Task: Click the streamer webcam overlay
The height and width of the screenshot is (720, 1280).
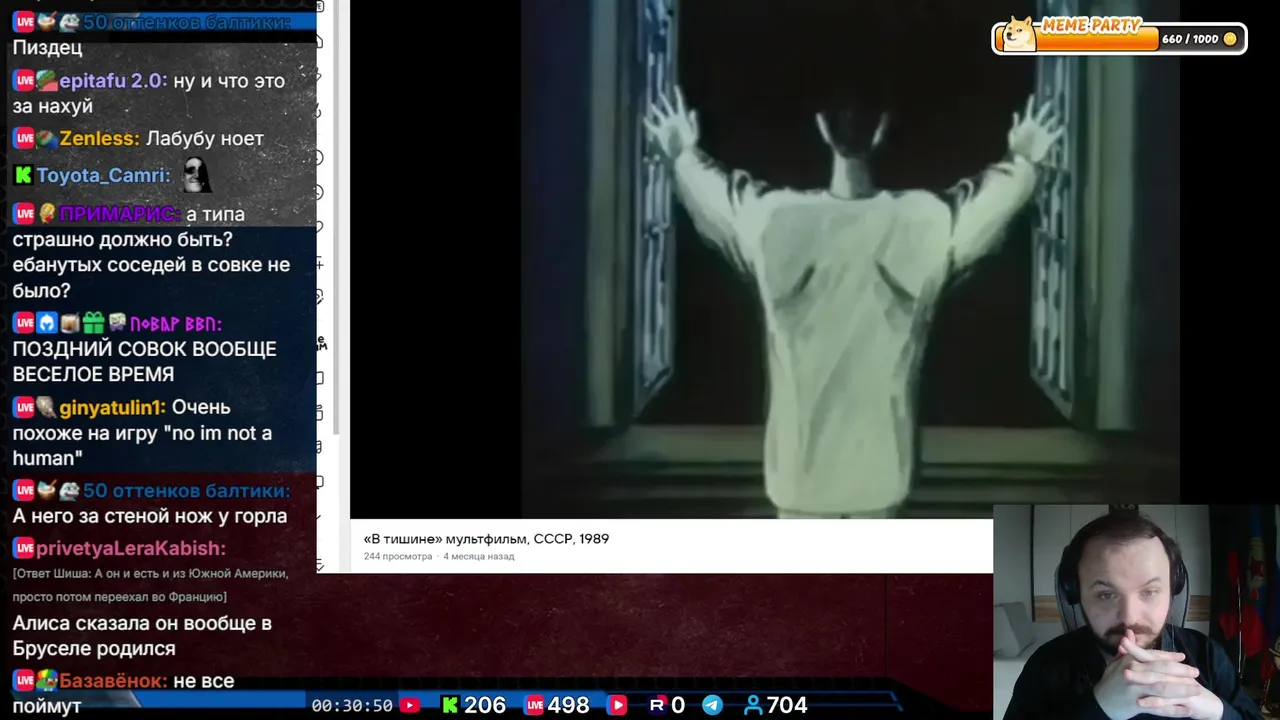Action: [x=1136, y=612]
